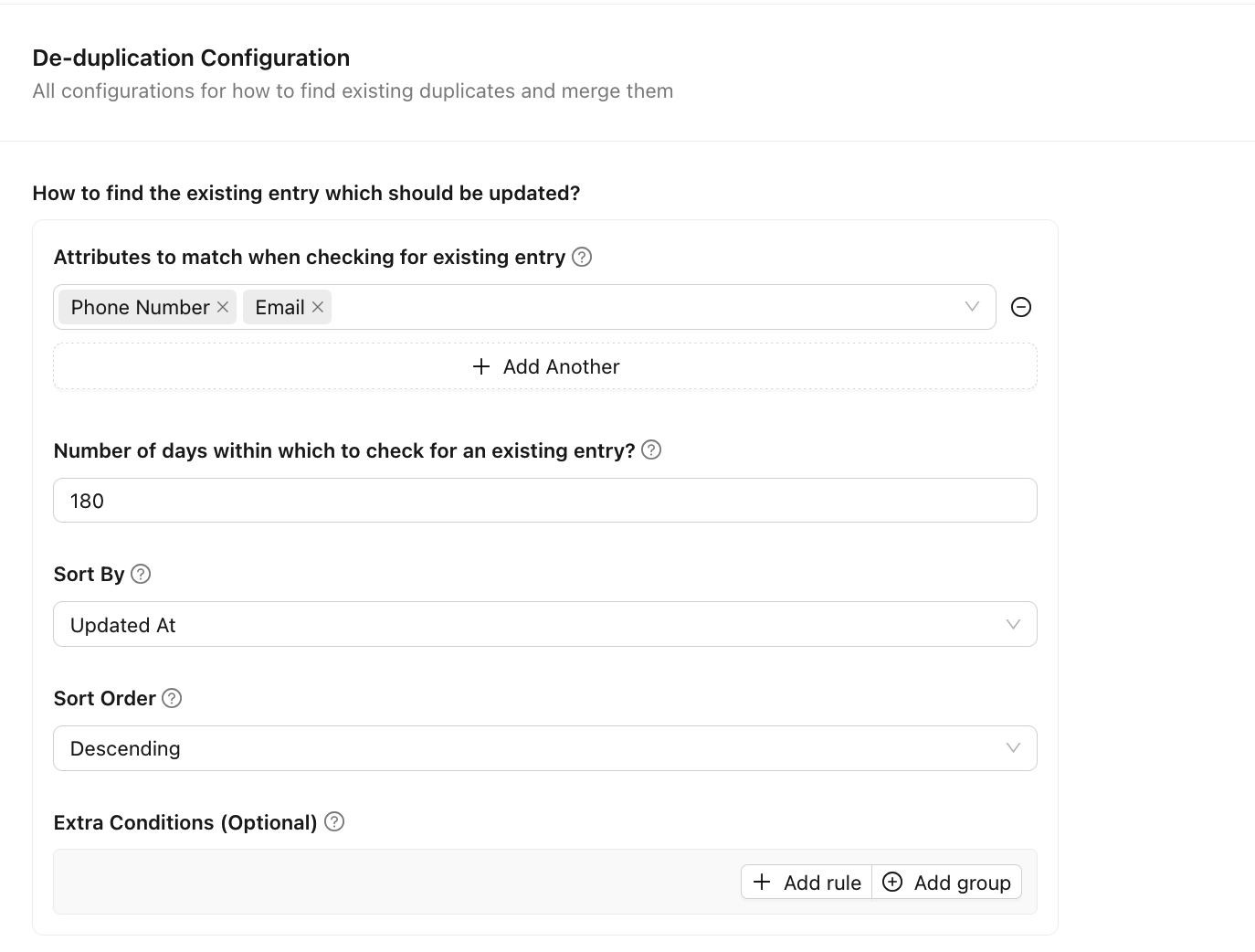Click the Add Another button
Screen dimensions: 1255x952
point(545,366)
